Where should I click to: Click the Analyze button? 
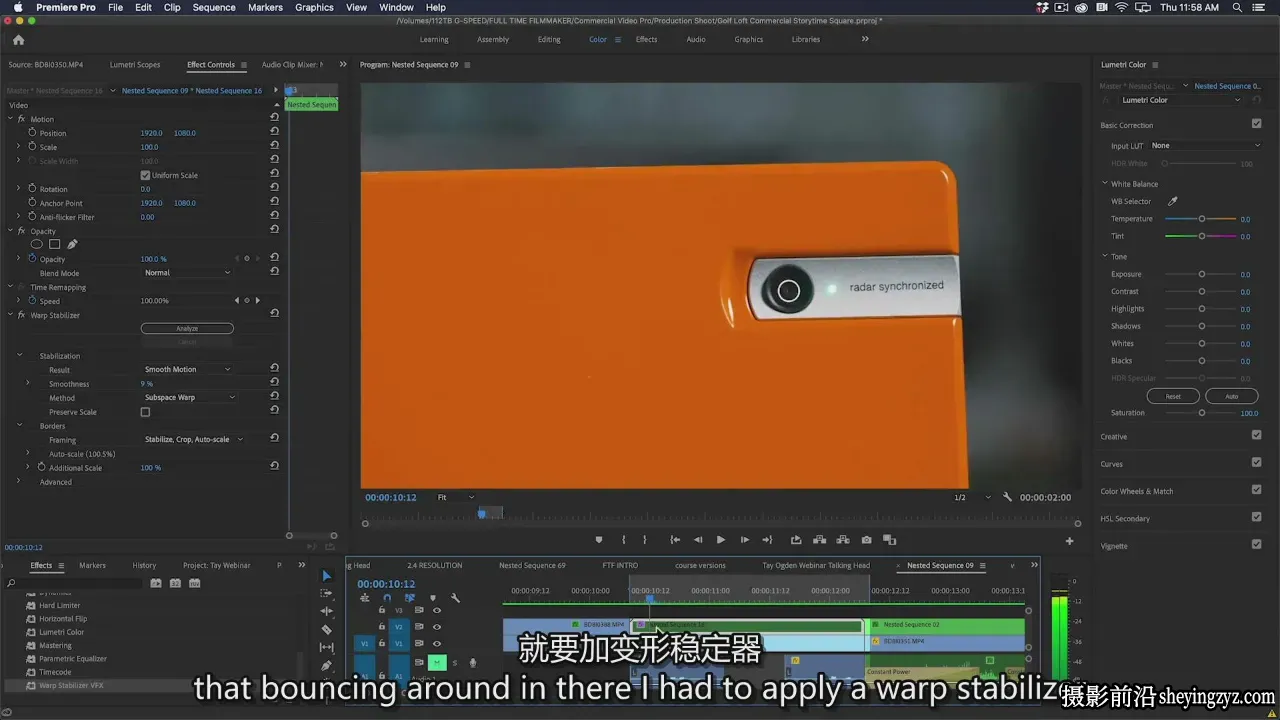pyautogui.click(x=187, y=328)
